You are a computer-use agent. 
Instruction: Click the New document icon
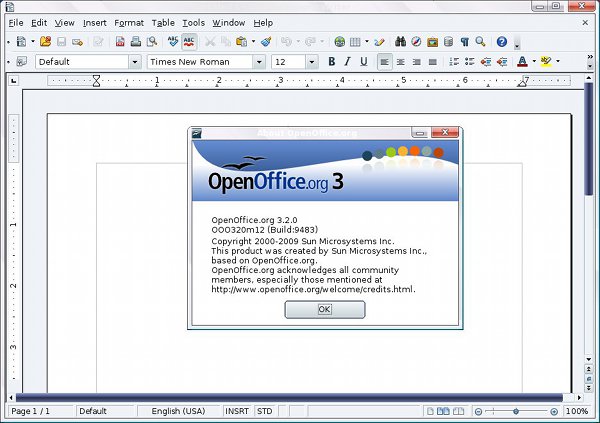[21, 41]
